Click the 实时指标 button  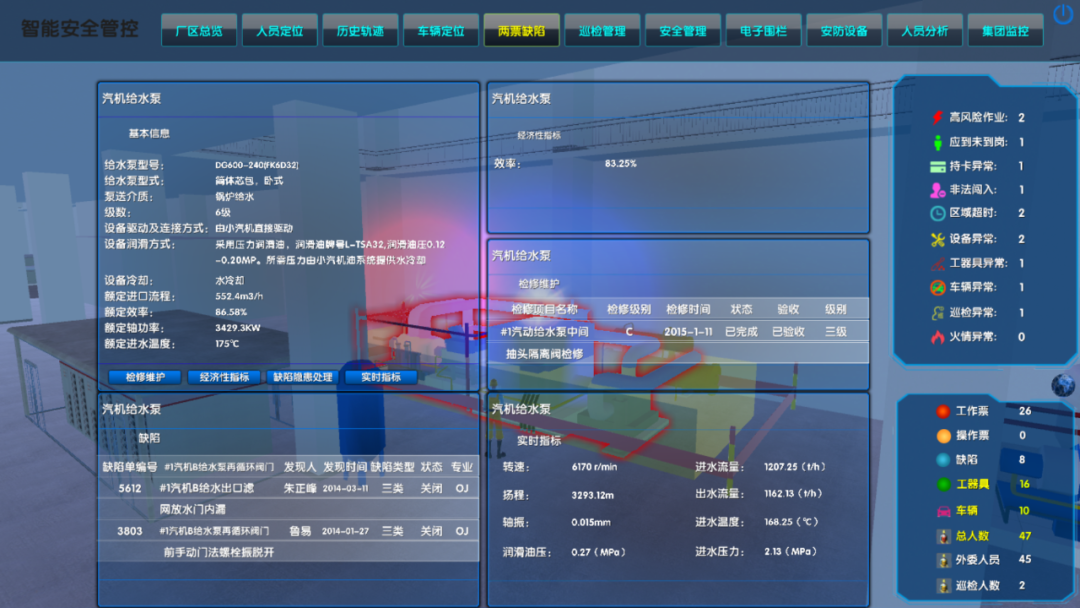[381, 377]
